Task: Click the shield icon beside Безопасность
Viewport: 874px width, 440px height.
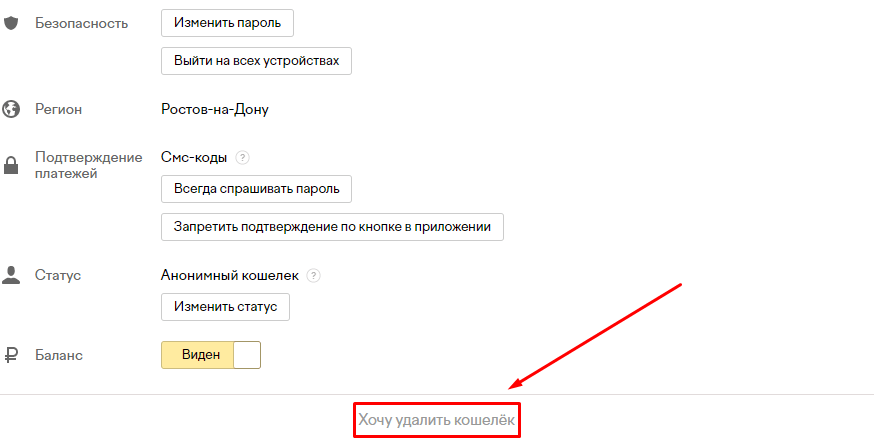Action: pos(12,22)
